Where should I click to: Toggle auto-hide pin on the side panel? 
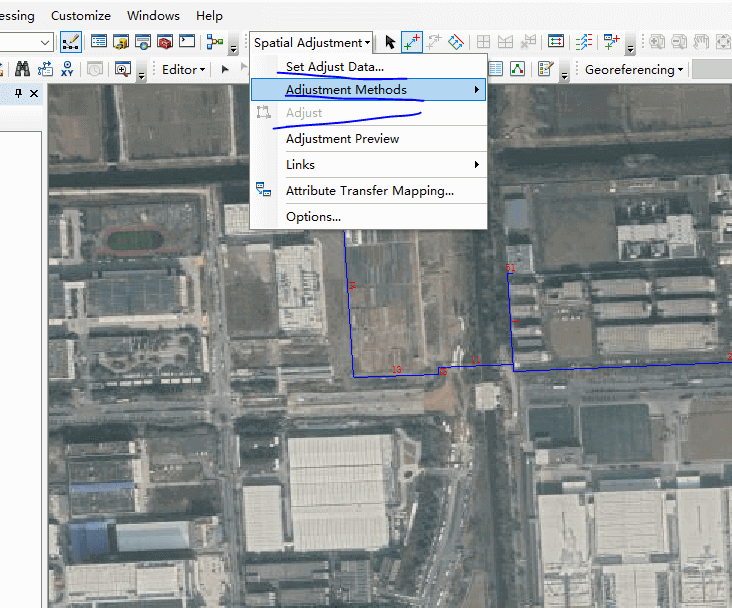tap(19, 93)
